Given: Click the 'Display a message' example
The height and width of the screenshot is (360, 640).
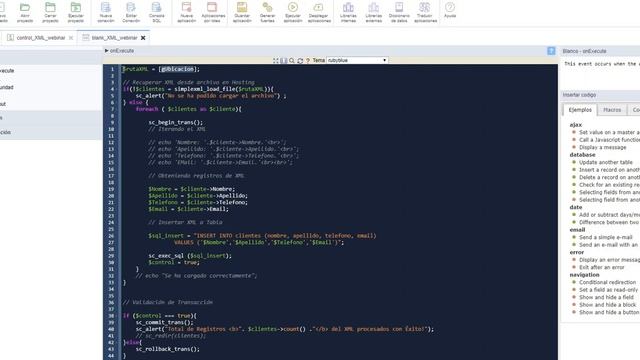Looking at the screenshot, I should [x=602, y=147].
